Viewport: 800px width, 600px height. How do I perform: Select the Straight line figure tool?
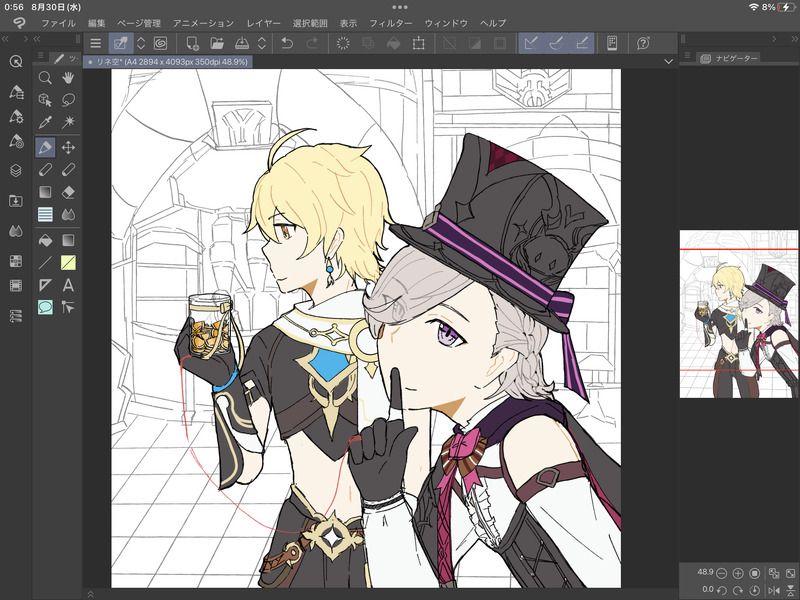click(45, 263)
